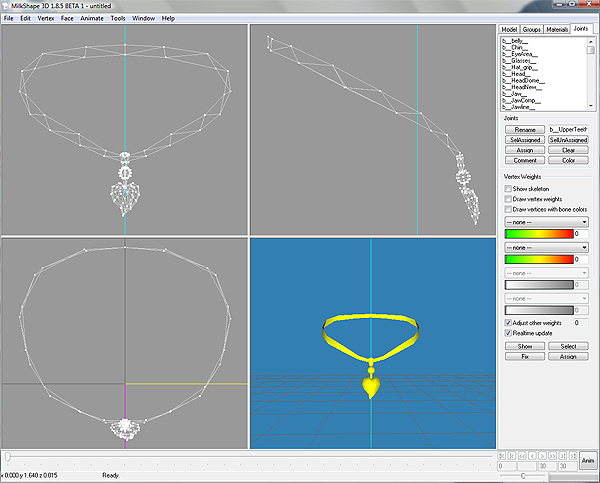Image resolution: width=600 pixels, height=483 pixels.
Task: Go to previous keyframe
Action: (513, 455)
